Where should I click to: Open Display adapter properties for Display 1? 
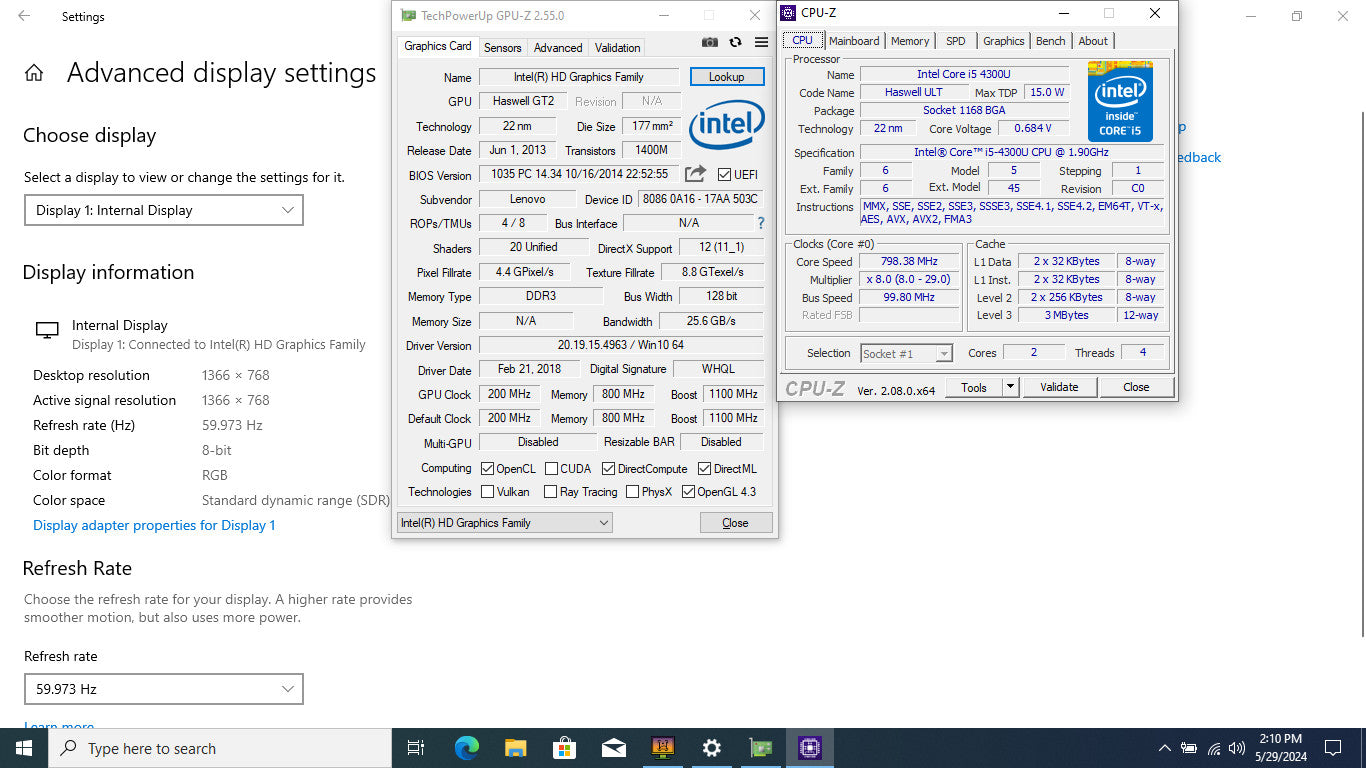tap(154, 525)
